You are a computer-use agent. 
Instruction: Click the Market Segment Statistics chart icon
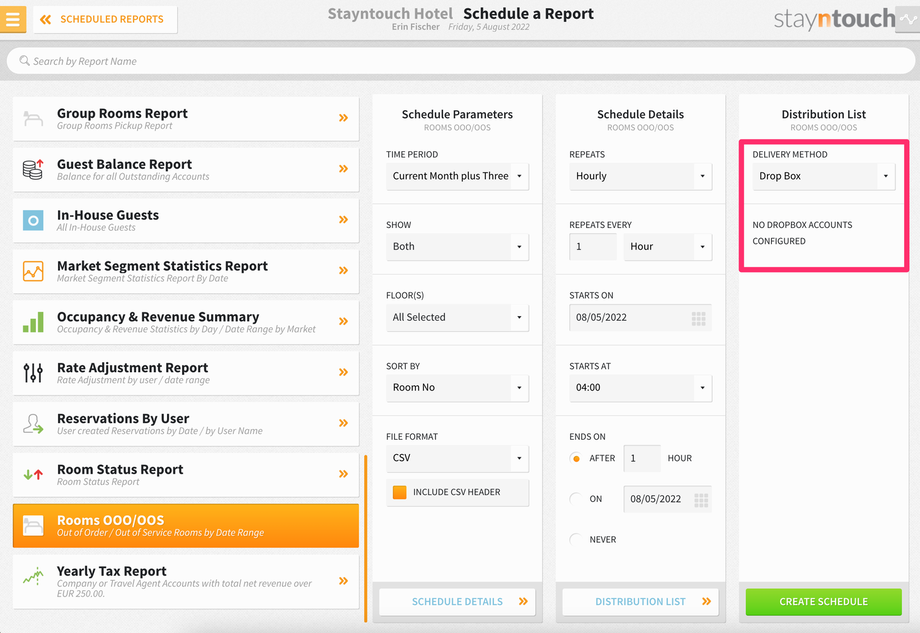pos(33,271)
